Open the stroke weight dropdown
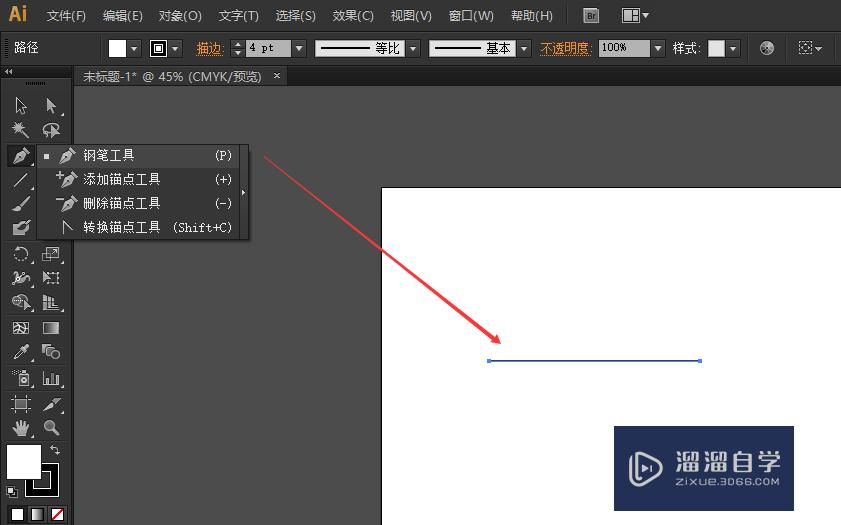Image resolution: width=841 pixels, height=525 pixels. tap(299, 49)
